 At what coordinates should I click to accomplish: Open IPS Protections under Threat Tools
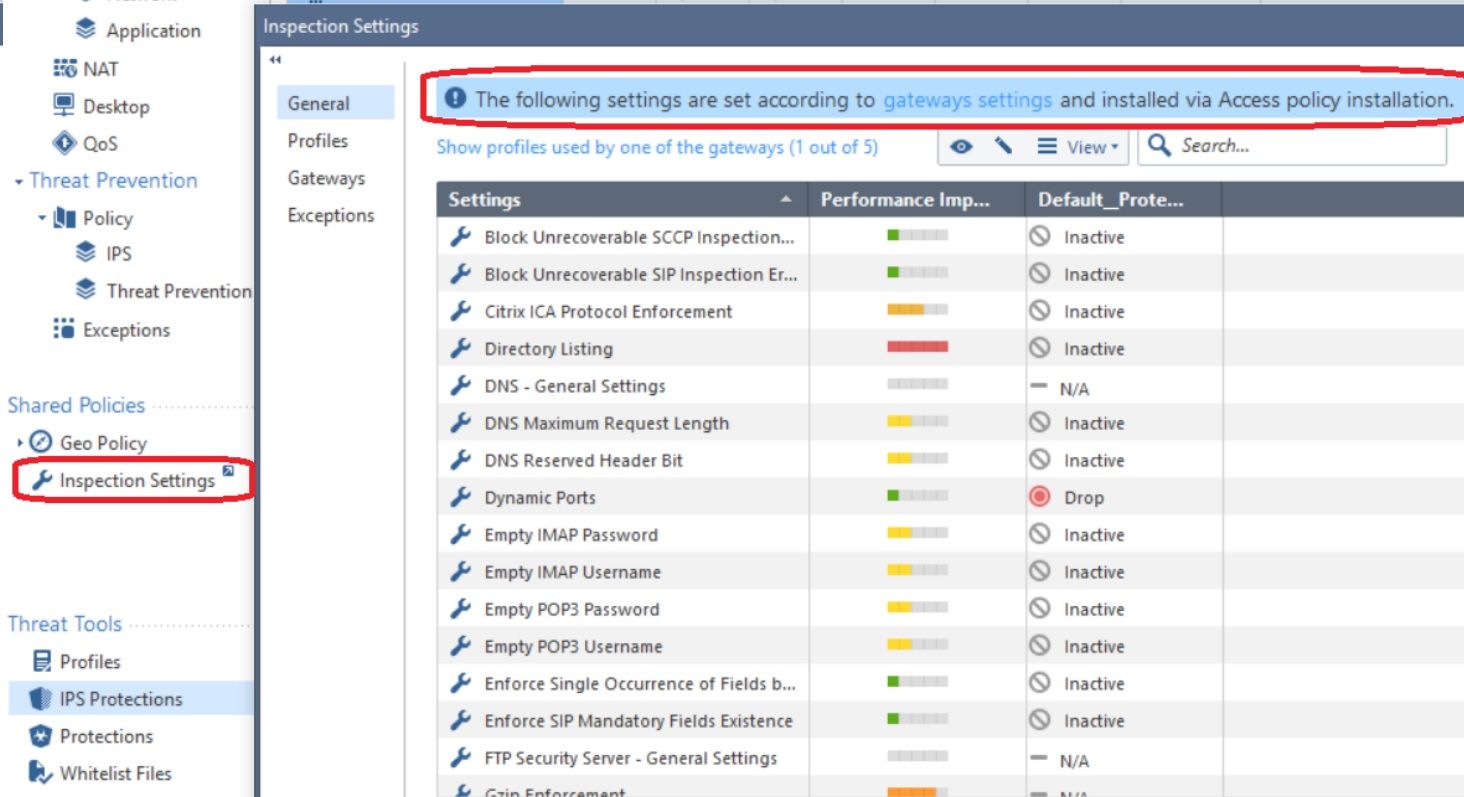click(x=112, y=698)
